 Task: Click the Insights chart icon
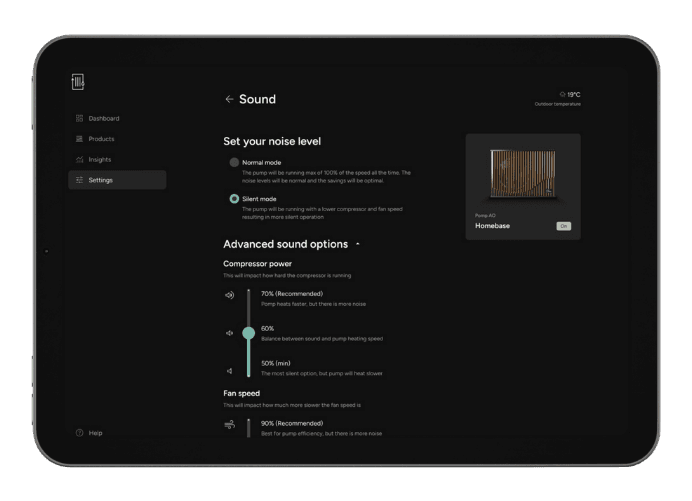79,160
